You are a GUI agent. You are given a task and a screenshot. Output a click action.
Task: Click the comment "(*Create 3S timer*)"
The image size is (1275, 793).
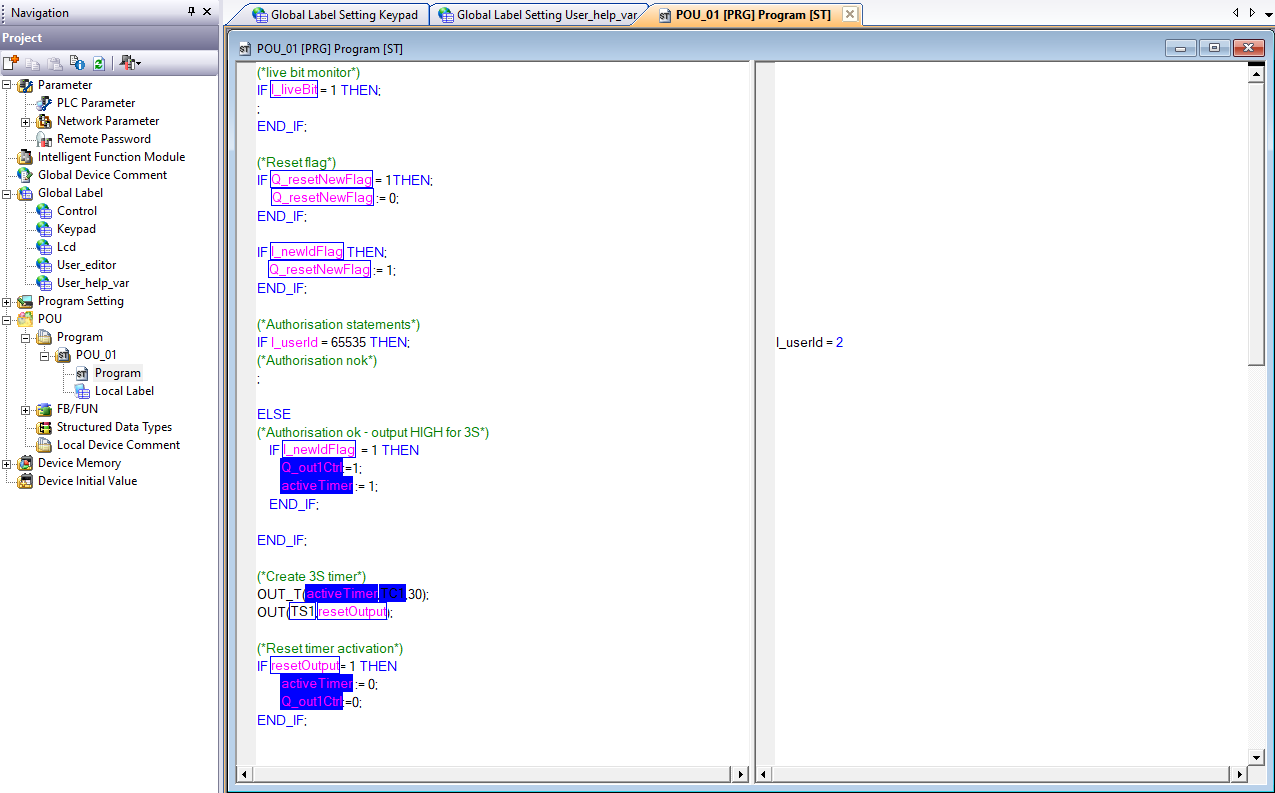click(312, 576)
